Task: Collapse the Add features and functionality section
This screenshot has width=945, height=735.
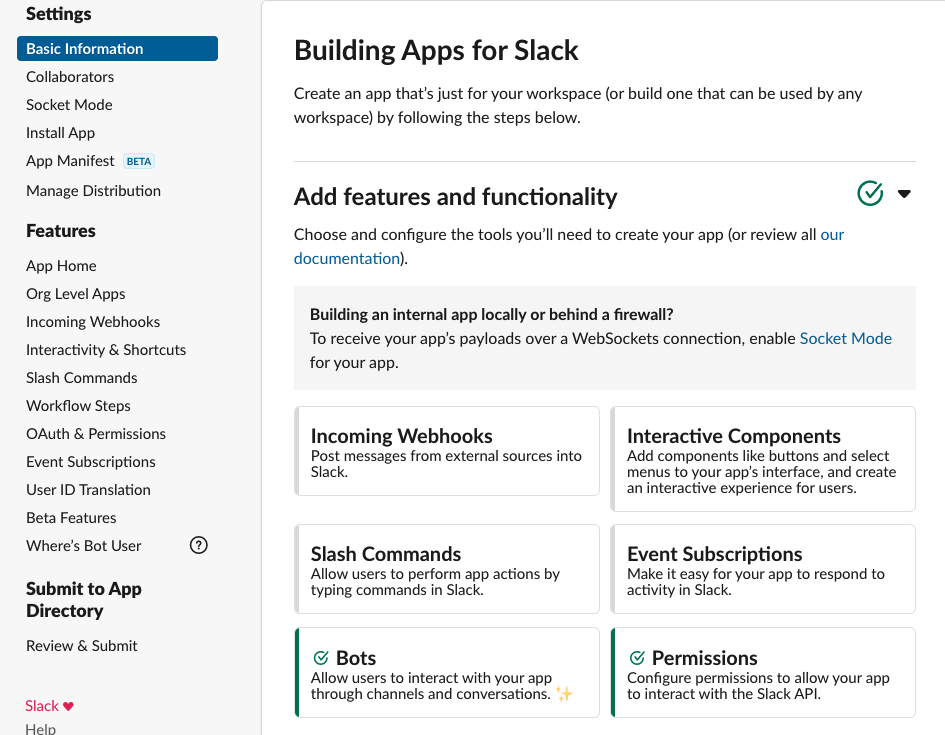Action: point(904,194)
